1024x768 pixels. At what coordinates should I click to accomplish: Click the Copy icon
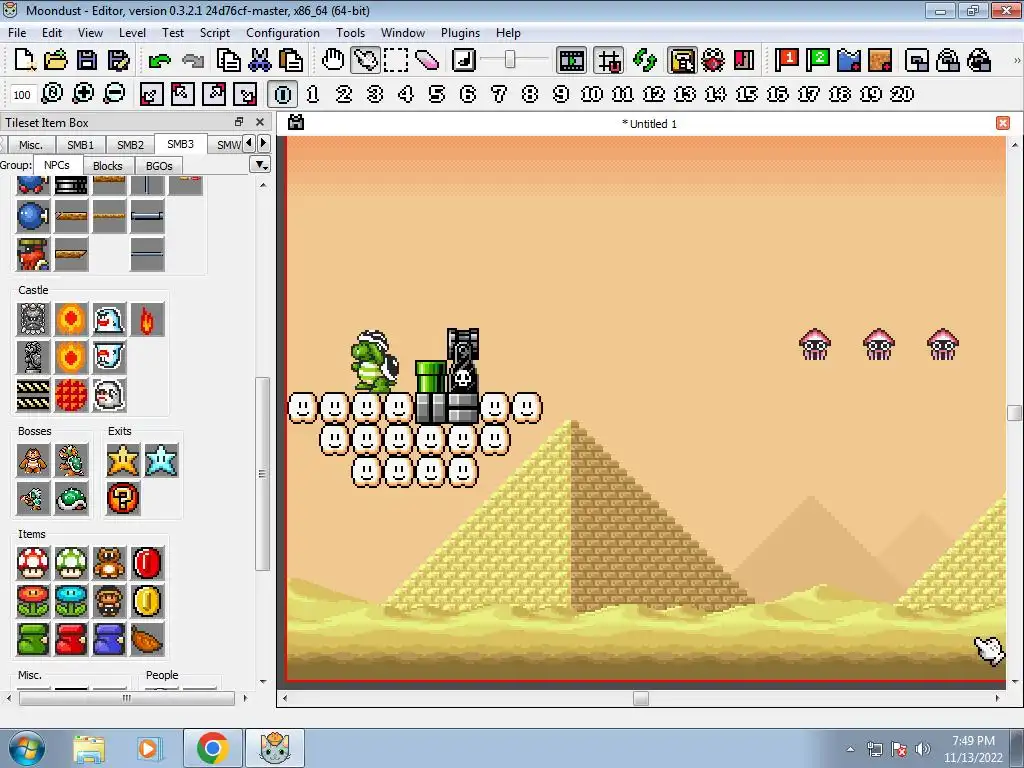point(228,60)
